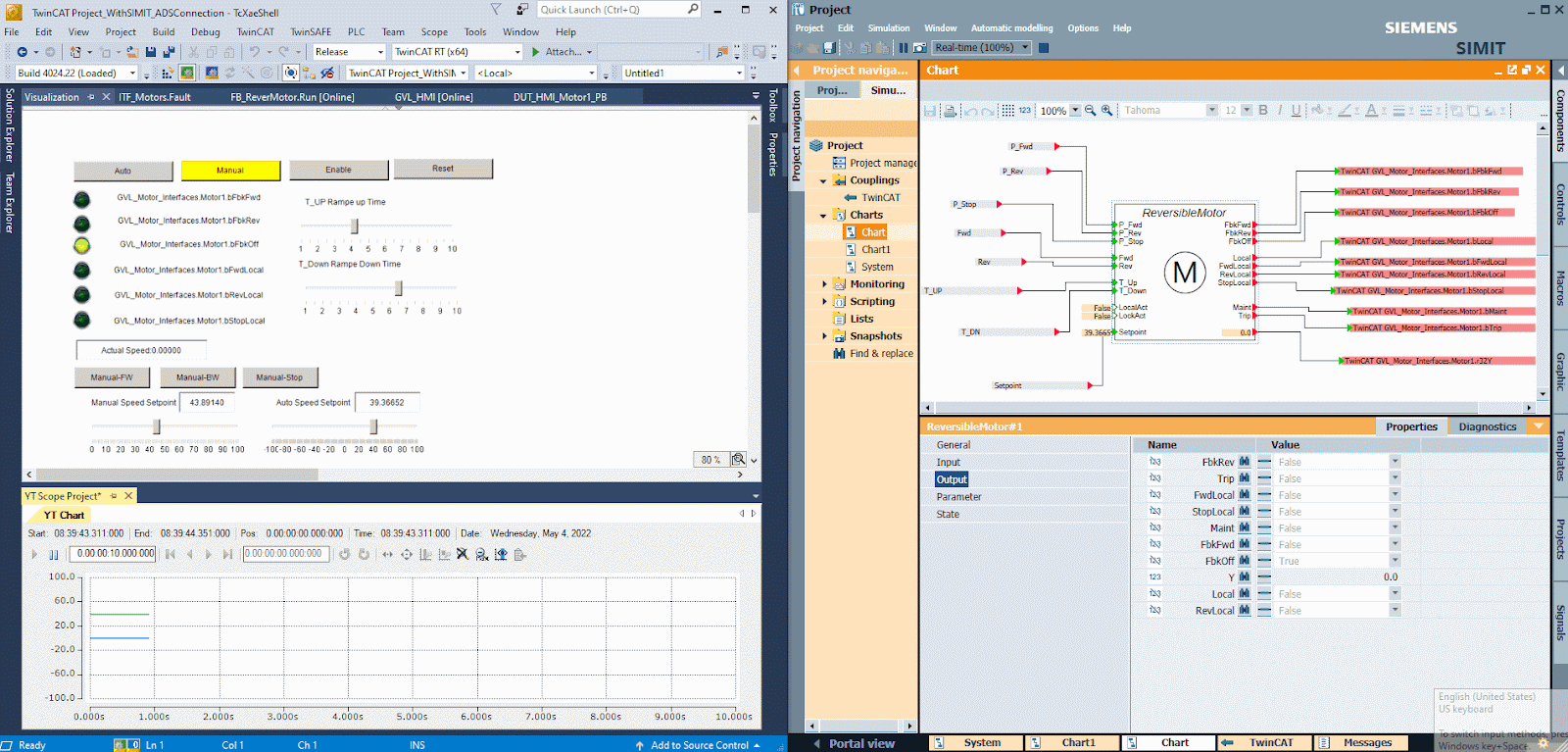This screenshot has width=1568, height=752.
Task: Toggle the FbkRev force switch in Properties
Action: 1264,462
